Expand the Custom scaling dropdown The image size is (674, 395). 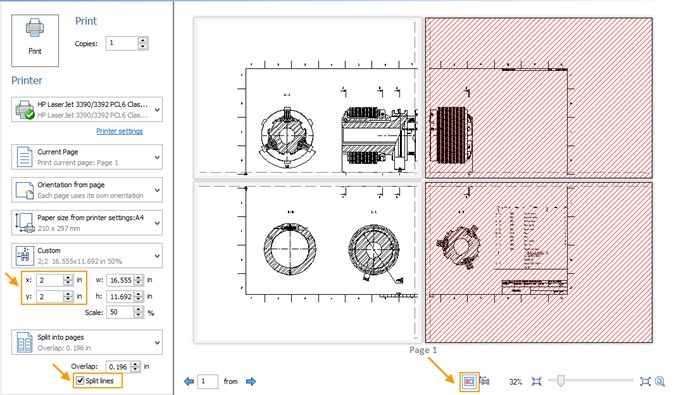(x=87, y=256)
